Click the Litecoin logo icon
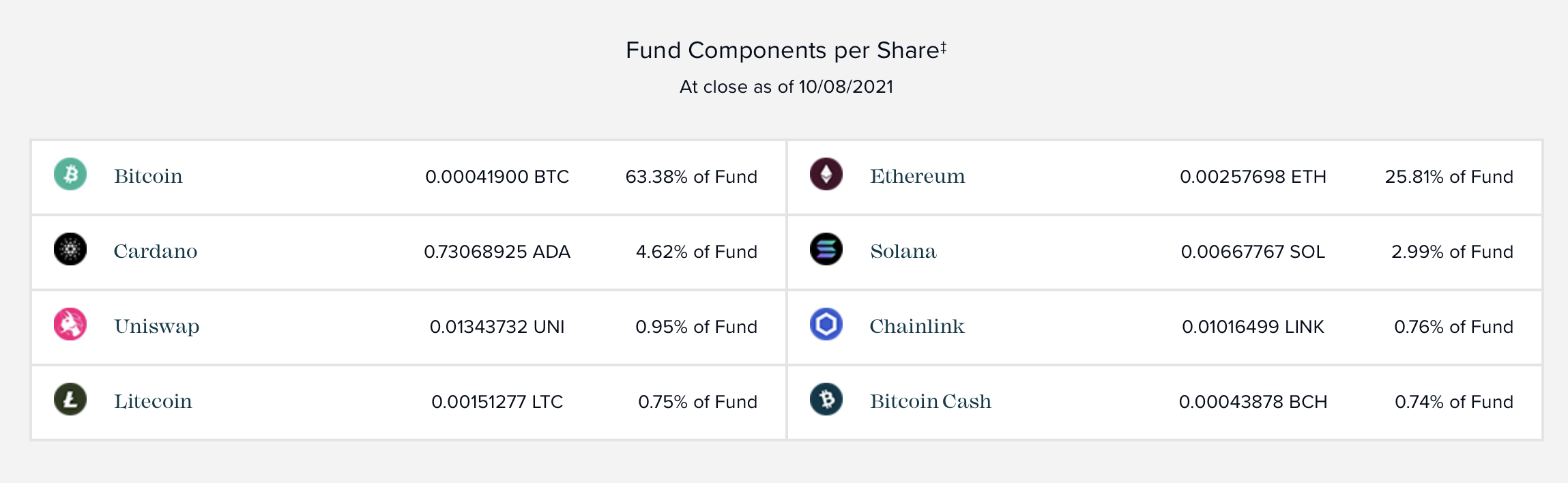Screen dimensions: 1568x483 [x=70, y=400]
